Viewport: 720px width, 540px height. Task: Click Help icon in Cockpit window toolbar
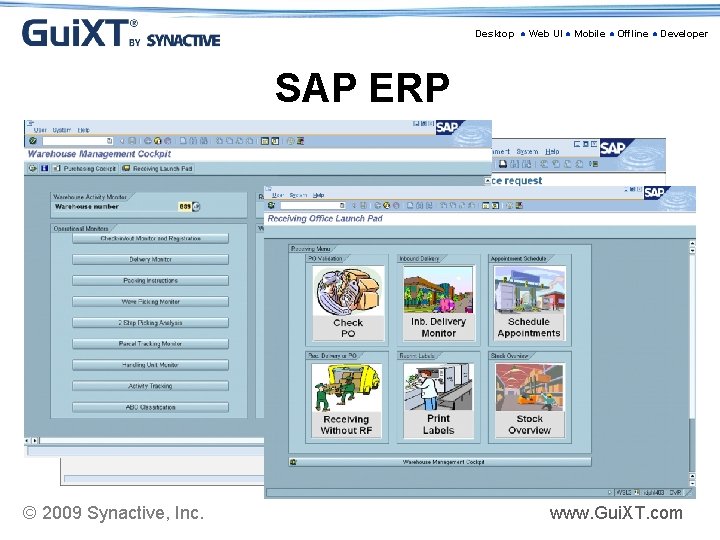(x=291, y=141)
